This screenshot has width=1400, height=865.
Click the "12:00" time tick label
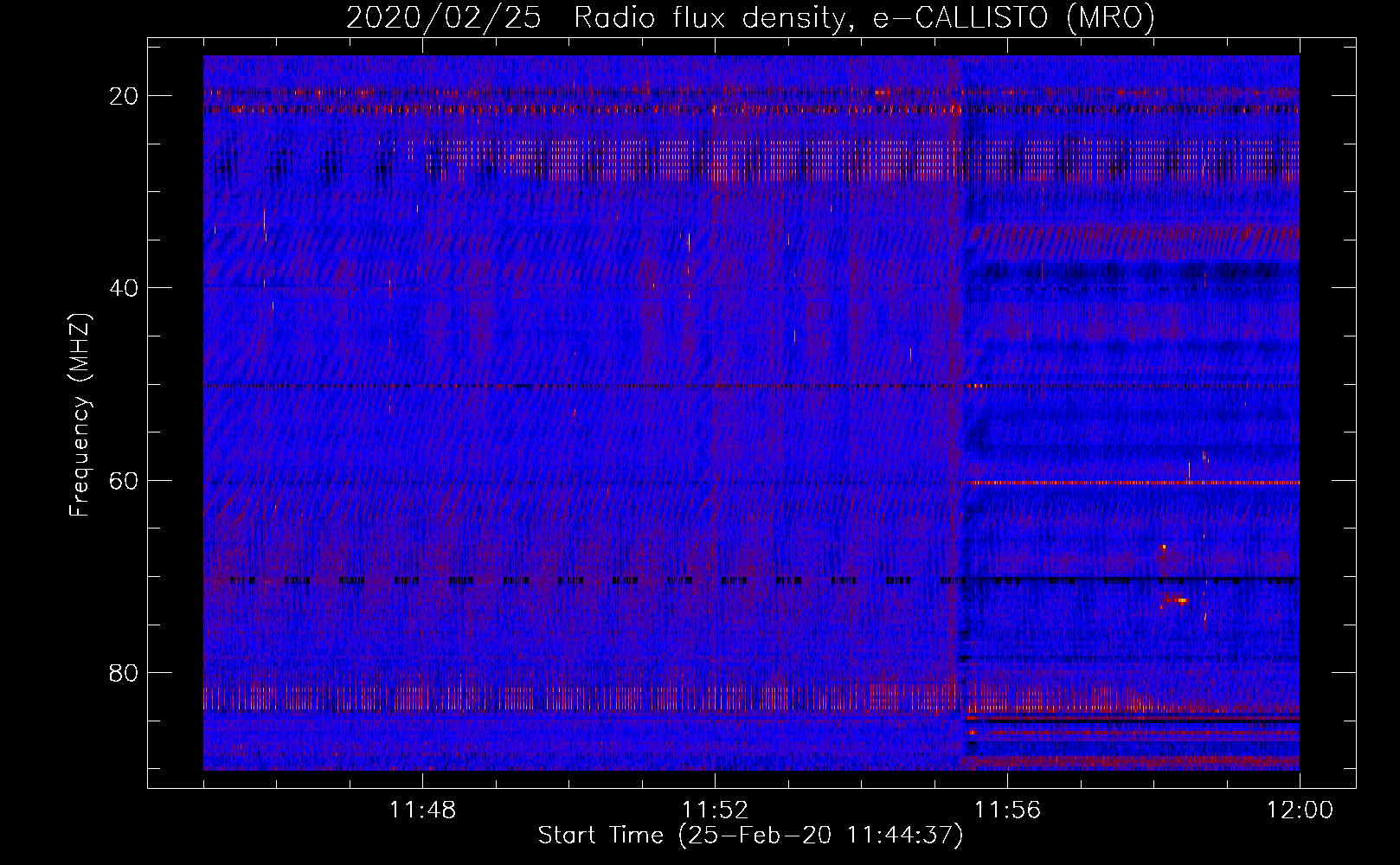(x=1300, y=811)
